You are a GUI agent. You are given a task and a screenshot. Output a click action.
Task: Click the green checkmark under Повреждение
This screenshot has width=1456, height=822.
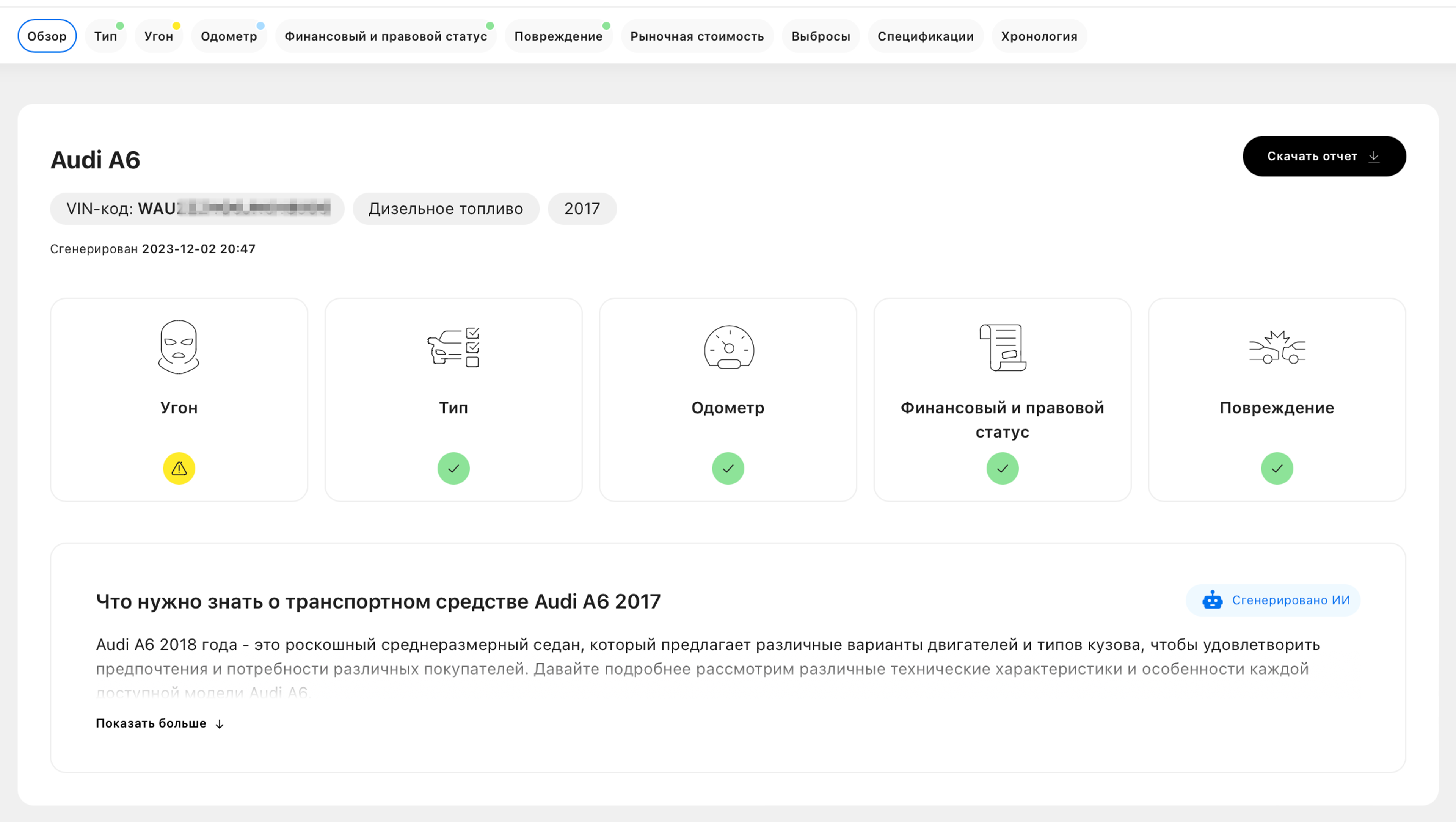(1277, 468)
